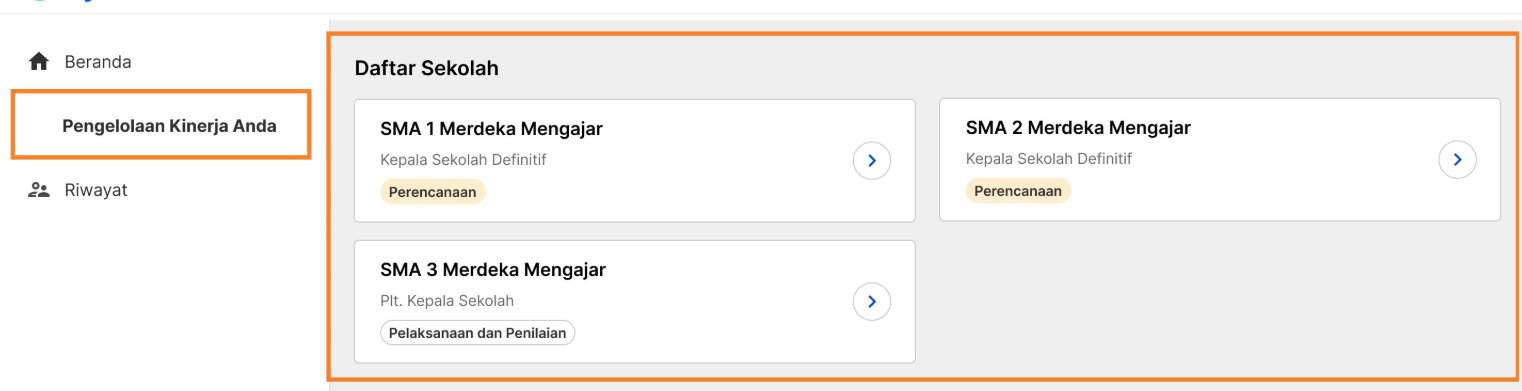
Task: Click the Daftar Sekolah heading
Action: (x=427, y=68)
